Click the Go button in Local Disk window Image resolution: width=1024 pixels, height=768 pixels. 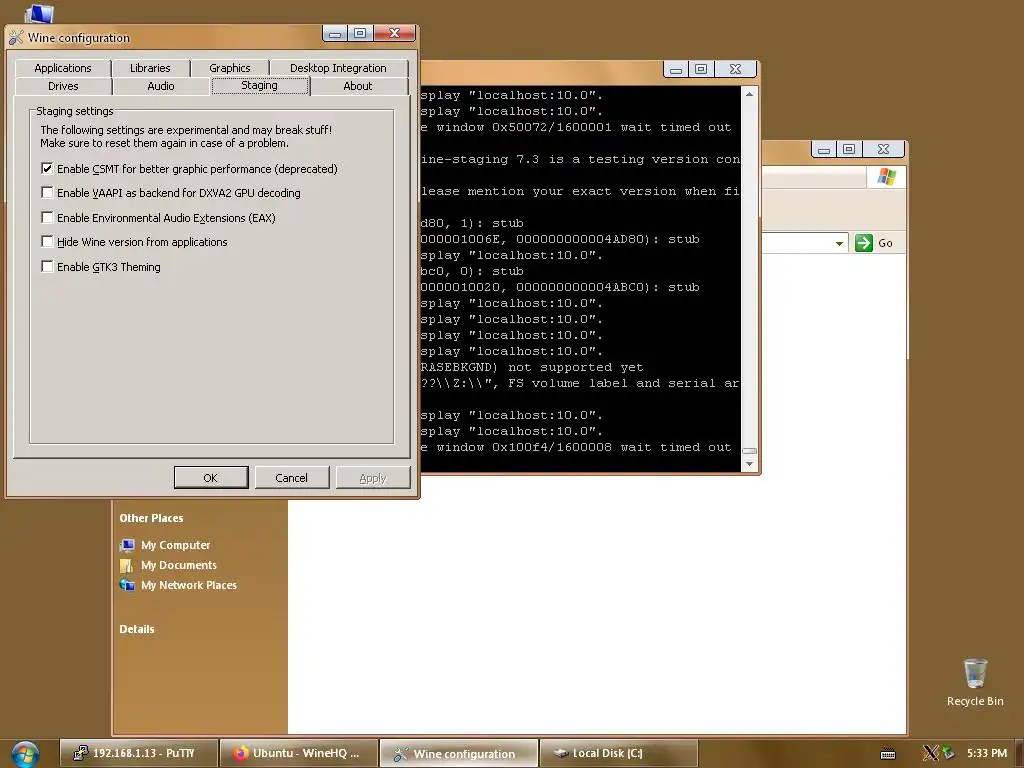875,243
